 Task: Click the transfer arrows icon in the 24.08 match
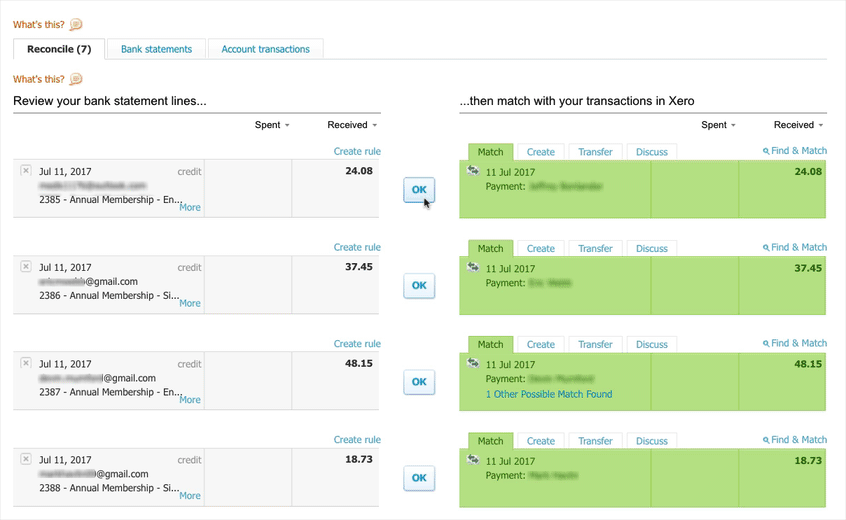pos(473,170)
